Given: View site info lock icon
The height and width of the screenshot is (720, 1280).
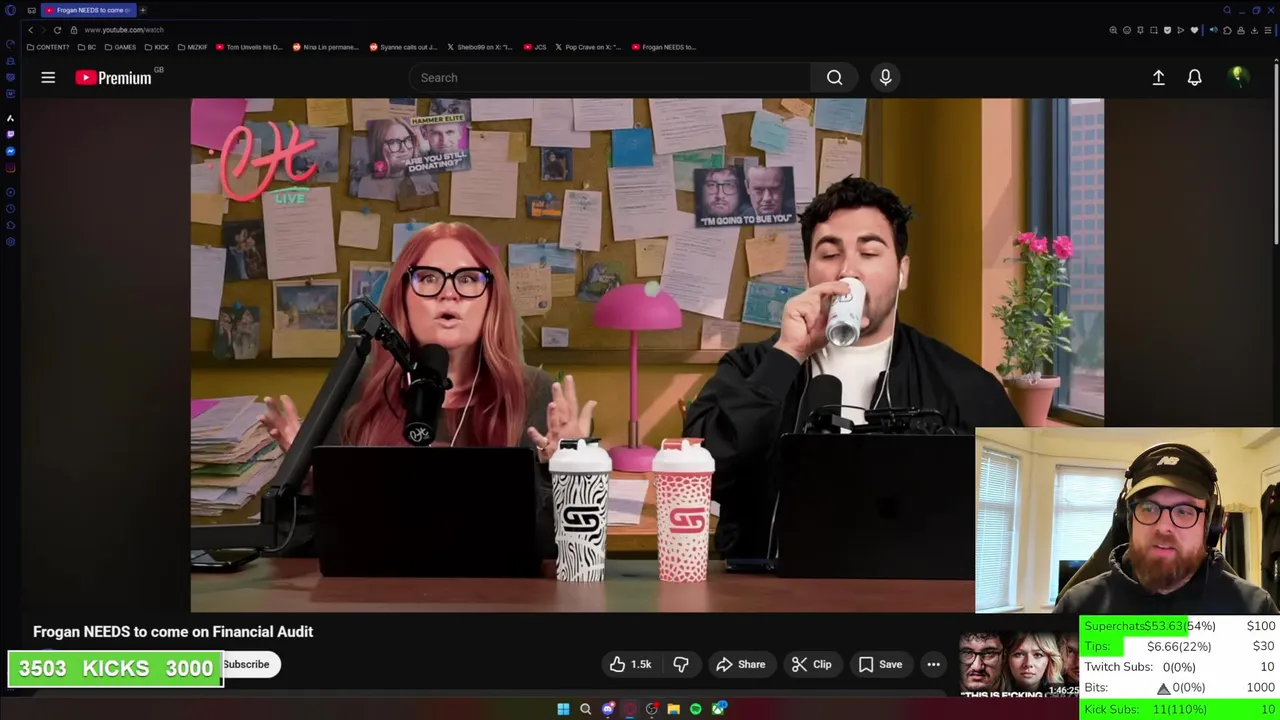Looking at the screenshot, I should click(74, 30).
